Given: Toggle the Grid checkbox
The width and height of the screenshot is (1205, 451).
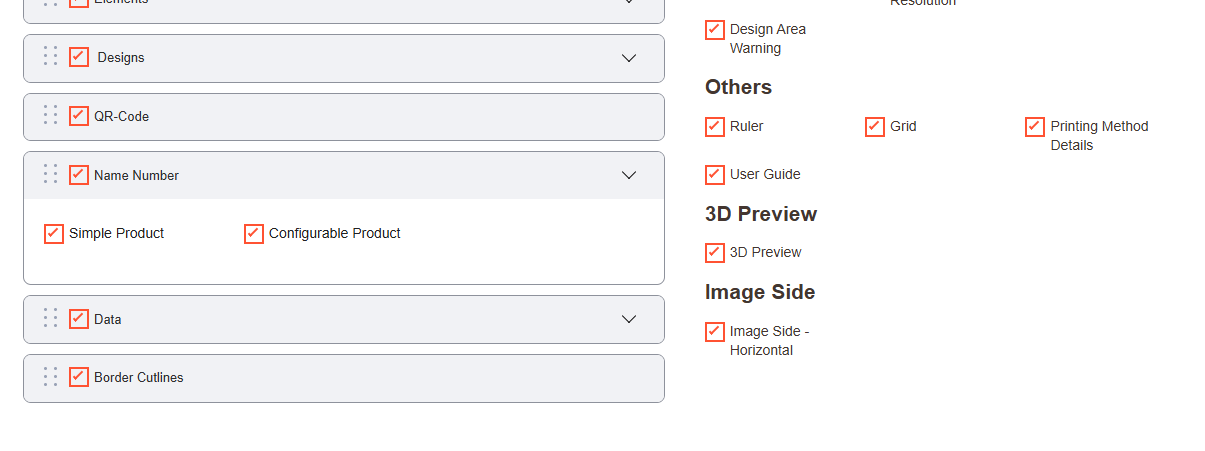Looking at the screenshot, I should tap(875, 127).
